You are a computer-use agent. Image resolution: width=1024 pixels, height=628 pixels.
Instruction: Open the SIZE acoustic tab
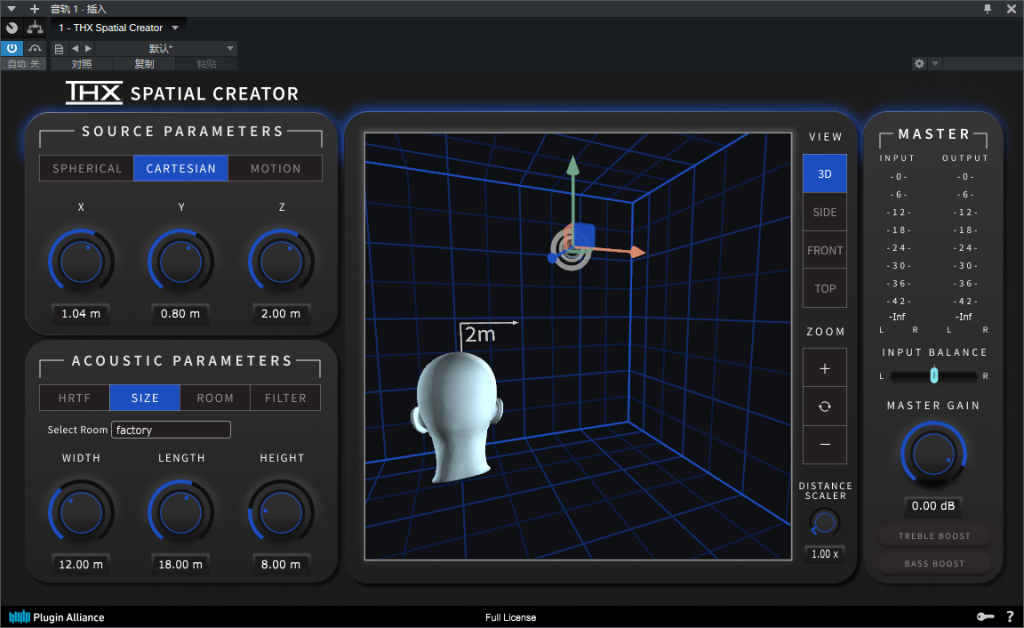tap(145, 398)
